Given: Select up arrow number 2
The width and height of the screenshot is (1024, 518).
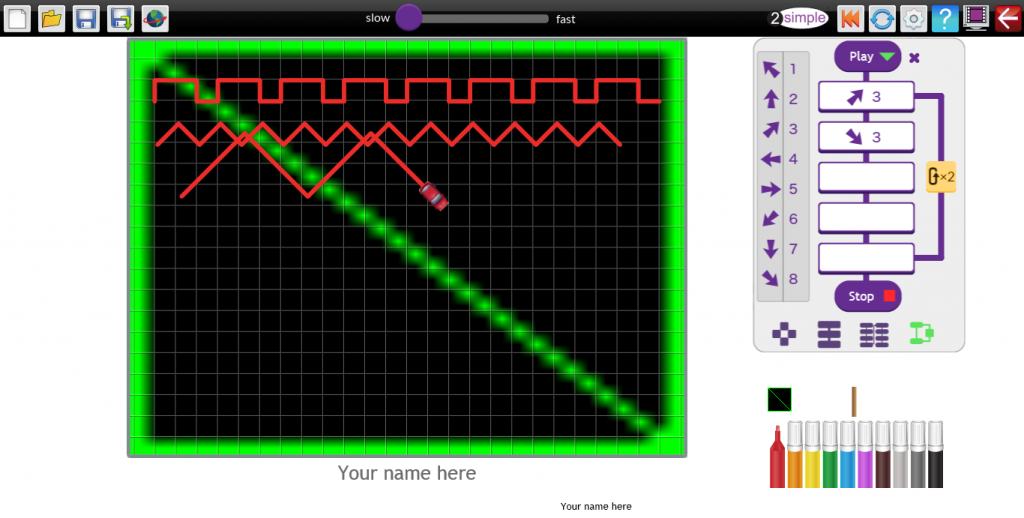Looking at the screenshot, I should click(771, 99).
